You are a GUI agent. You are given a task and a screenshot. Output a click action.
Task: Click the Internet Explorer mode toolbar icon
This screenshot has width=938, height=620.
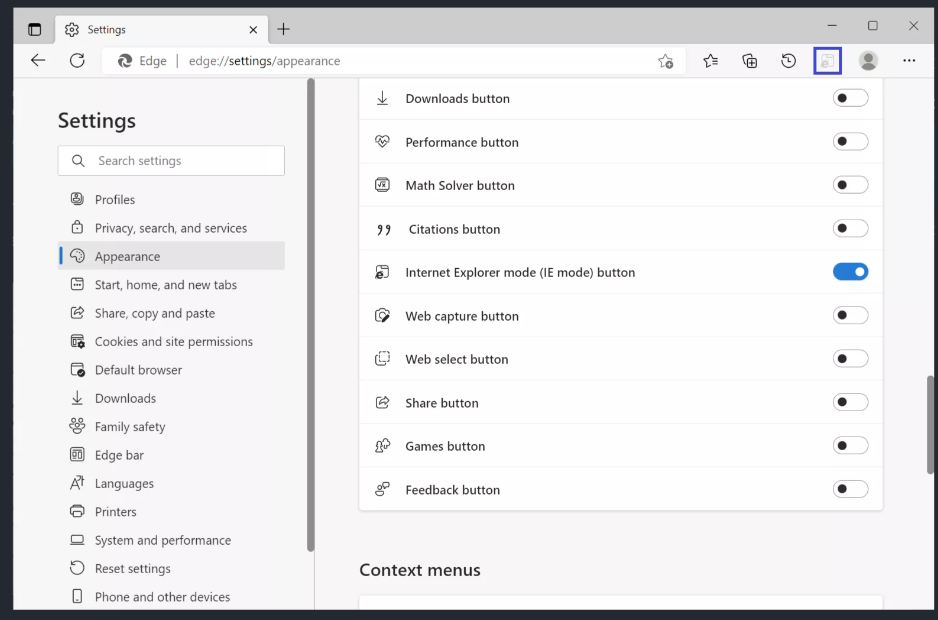click(827, 61)
